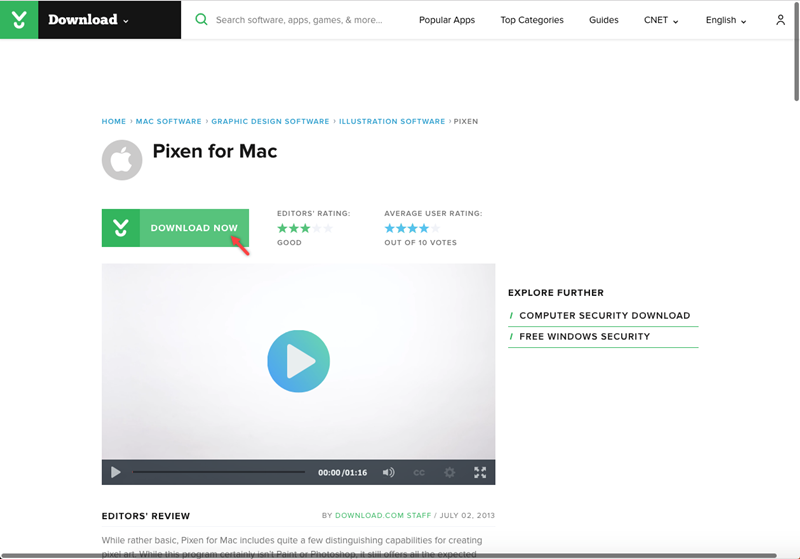Mute video using the speaker icon
Viewport: 800px width, 559px height.
[x=388, y=472]
